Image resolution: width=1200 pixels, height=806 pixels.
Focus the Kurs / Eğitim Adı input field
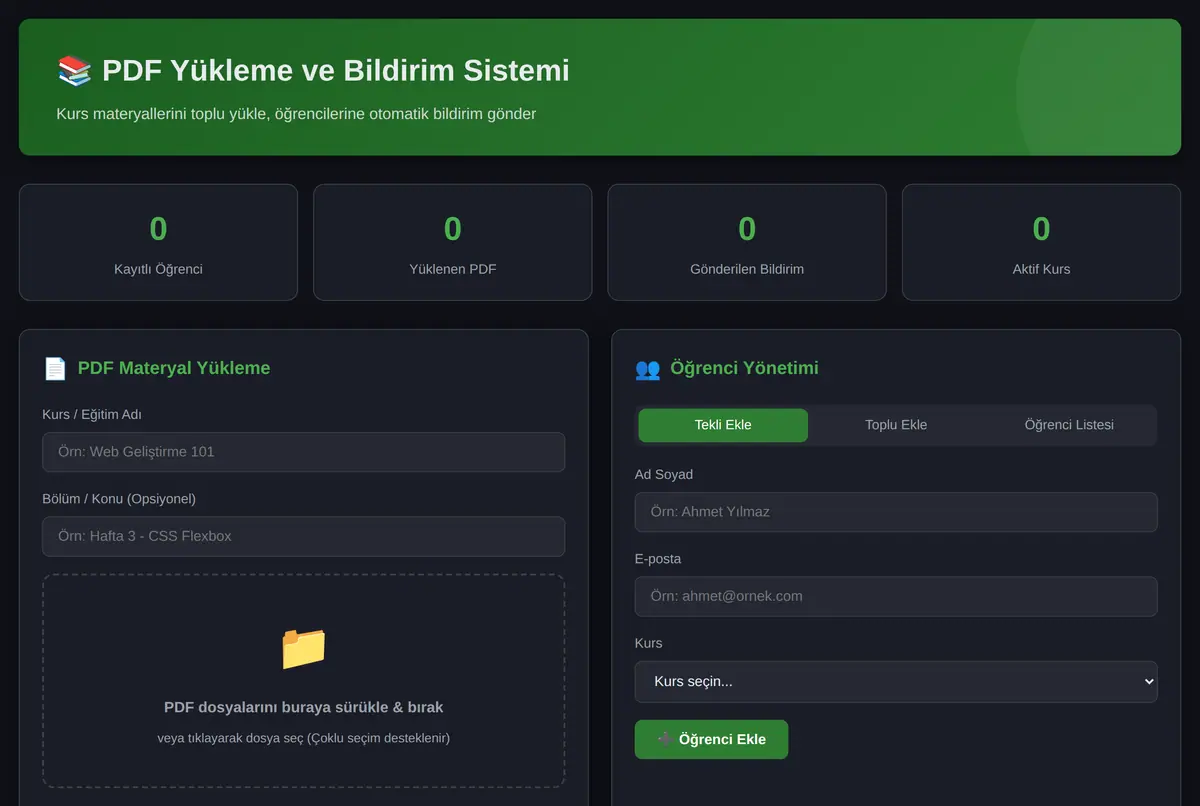[x=303, y=452]
